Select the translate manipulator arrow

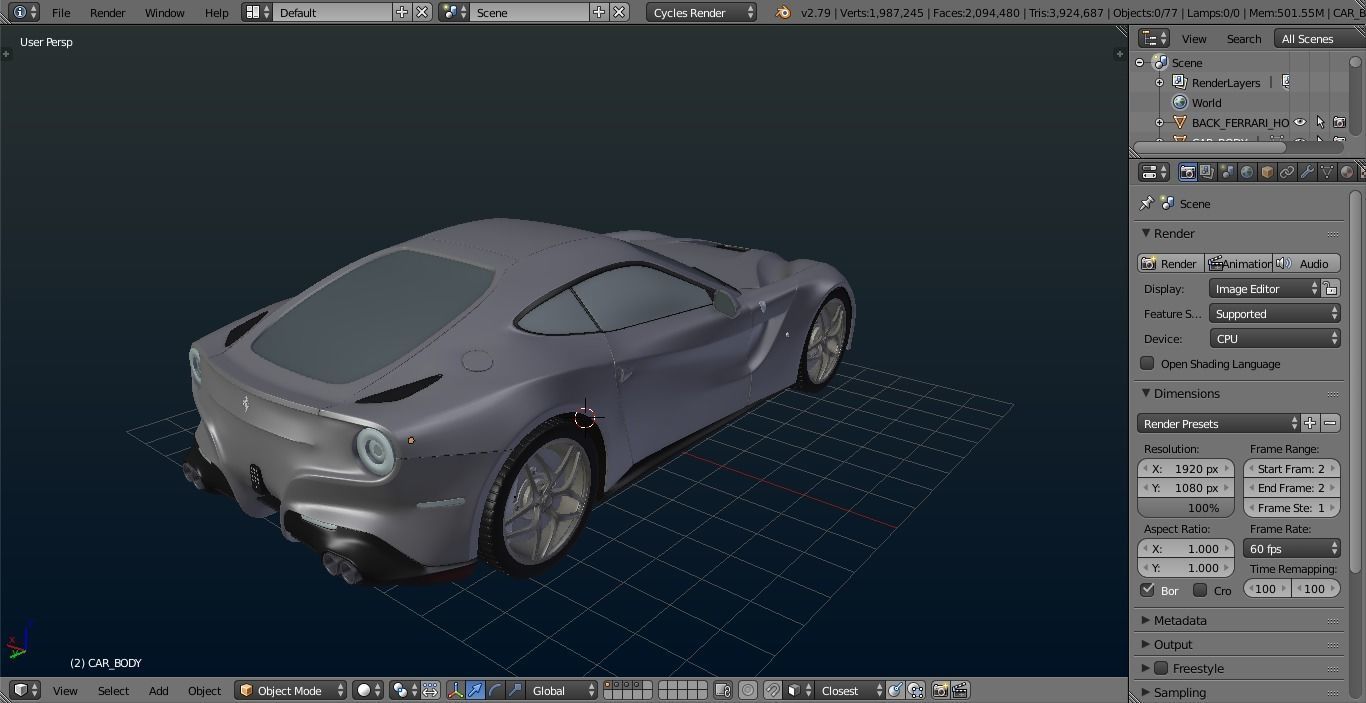pos(475,690)
